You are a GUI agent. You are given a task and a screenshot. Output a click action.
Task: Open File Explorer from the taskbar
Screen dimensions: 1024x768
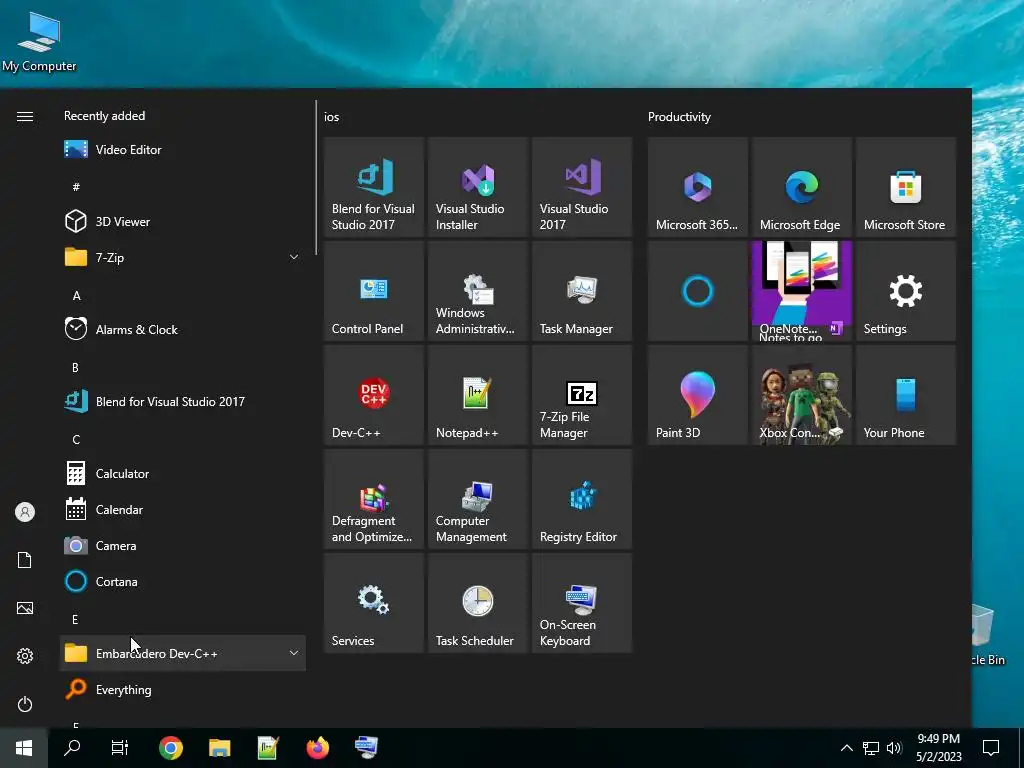(219, 748)
